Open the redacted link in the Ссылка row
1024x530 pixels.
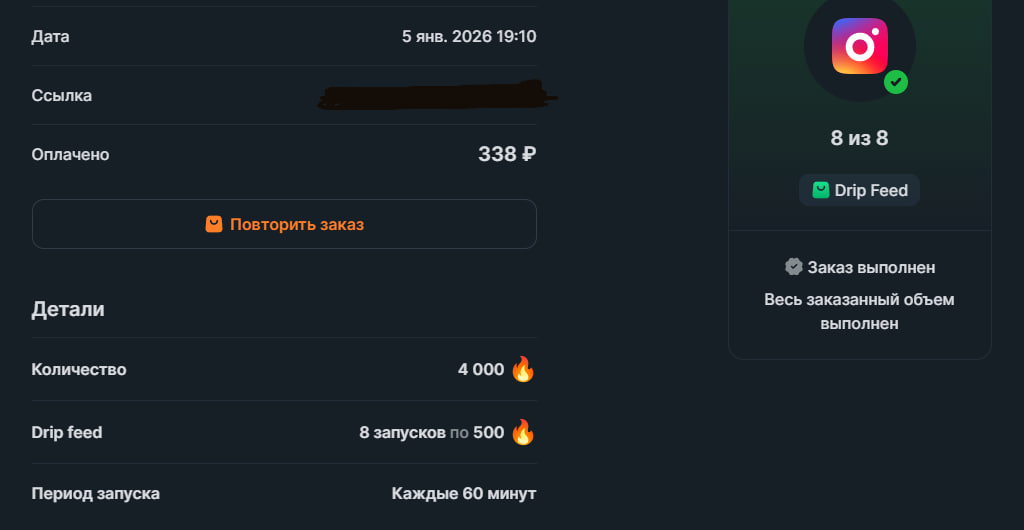point(436,96)
